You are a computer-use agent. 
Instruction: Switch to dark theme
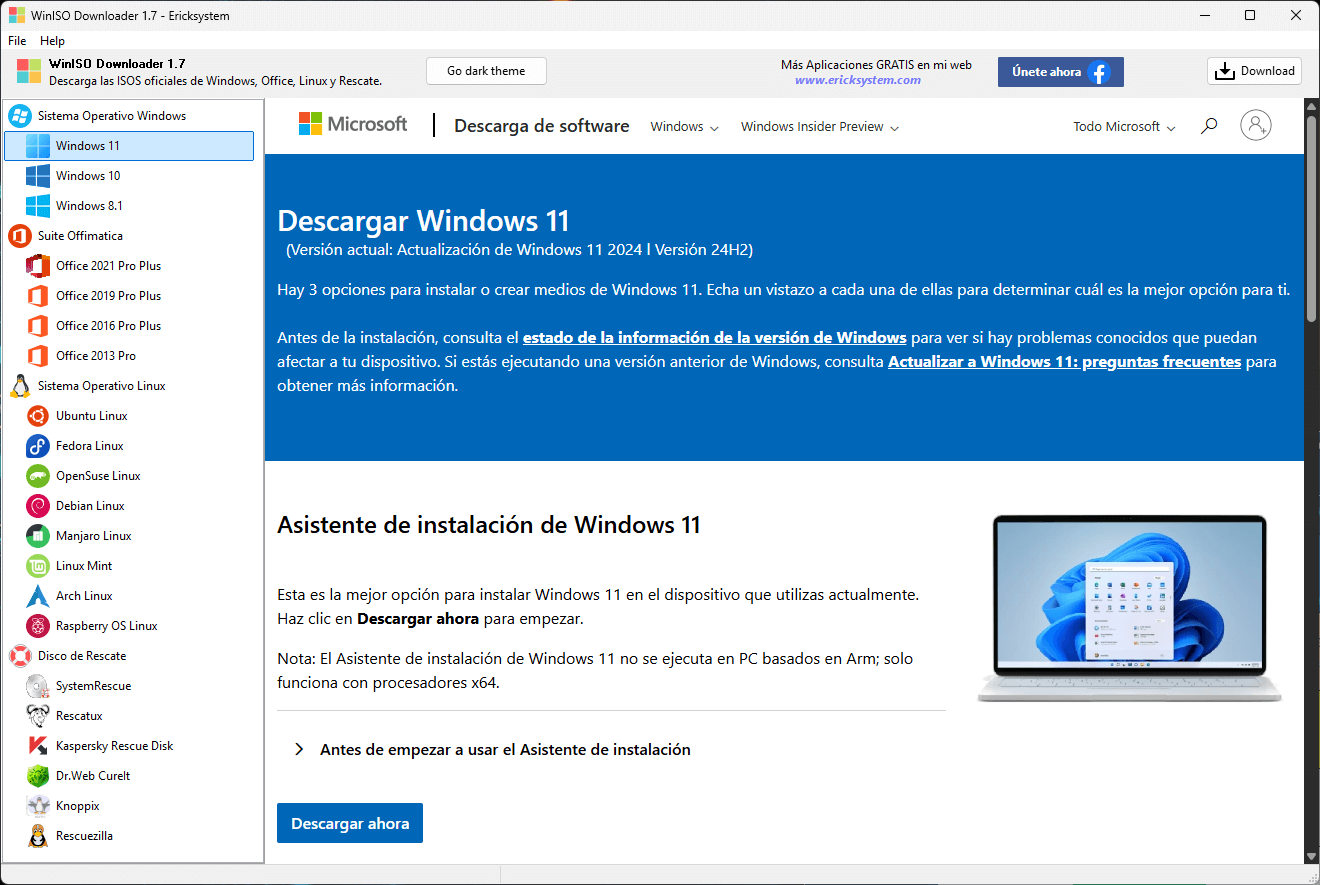[x=486, y=71]
